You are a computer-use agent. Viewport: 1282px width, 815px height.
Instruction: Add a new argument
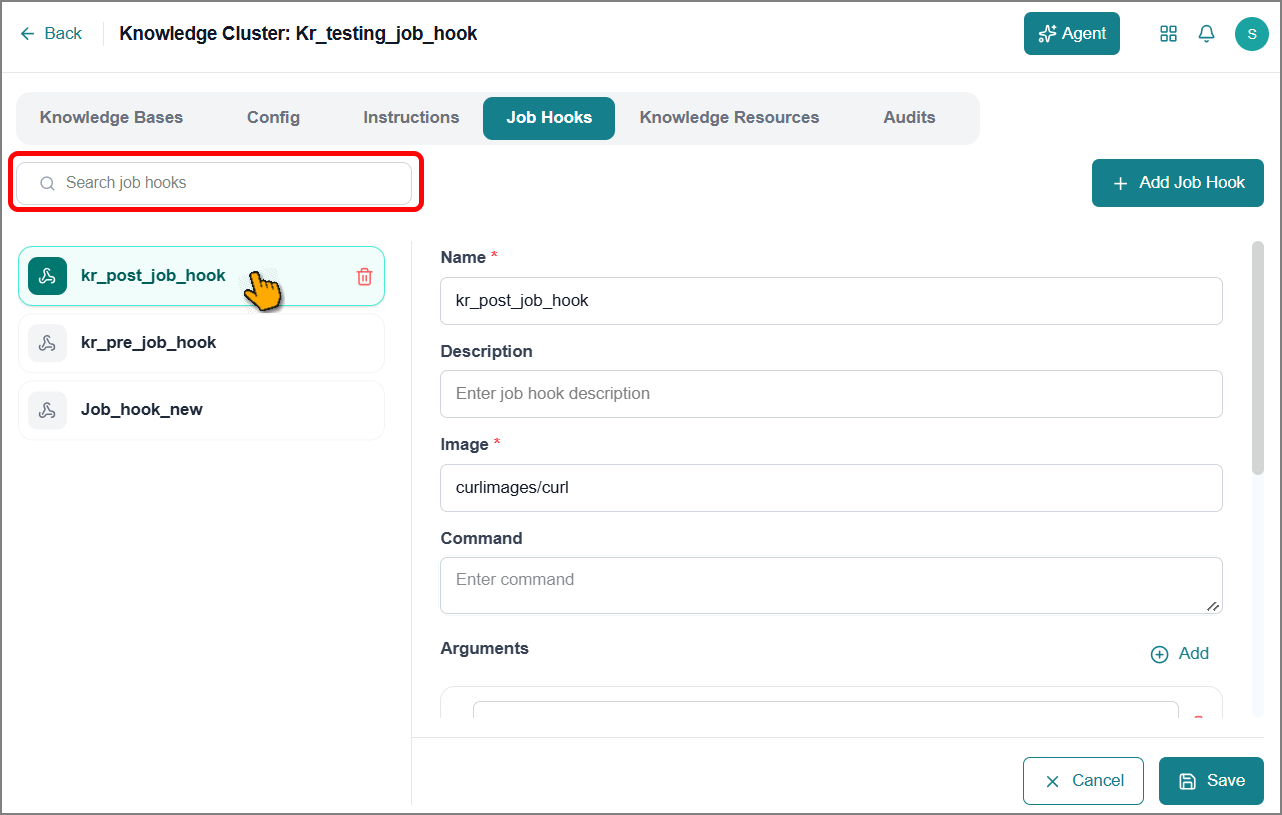pos(1180,654)
